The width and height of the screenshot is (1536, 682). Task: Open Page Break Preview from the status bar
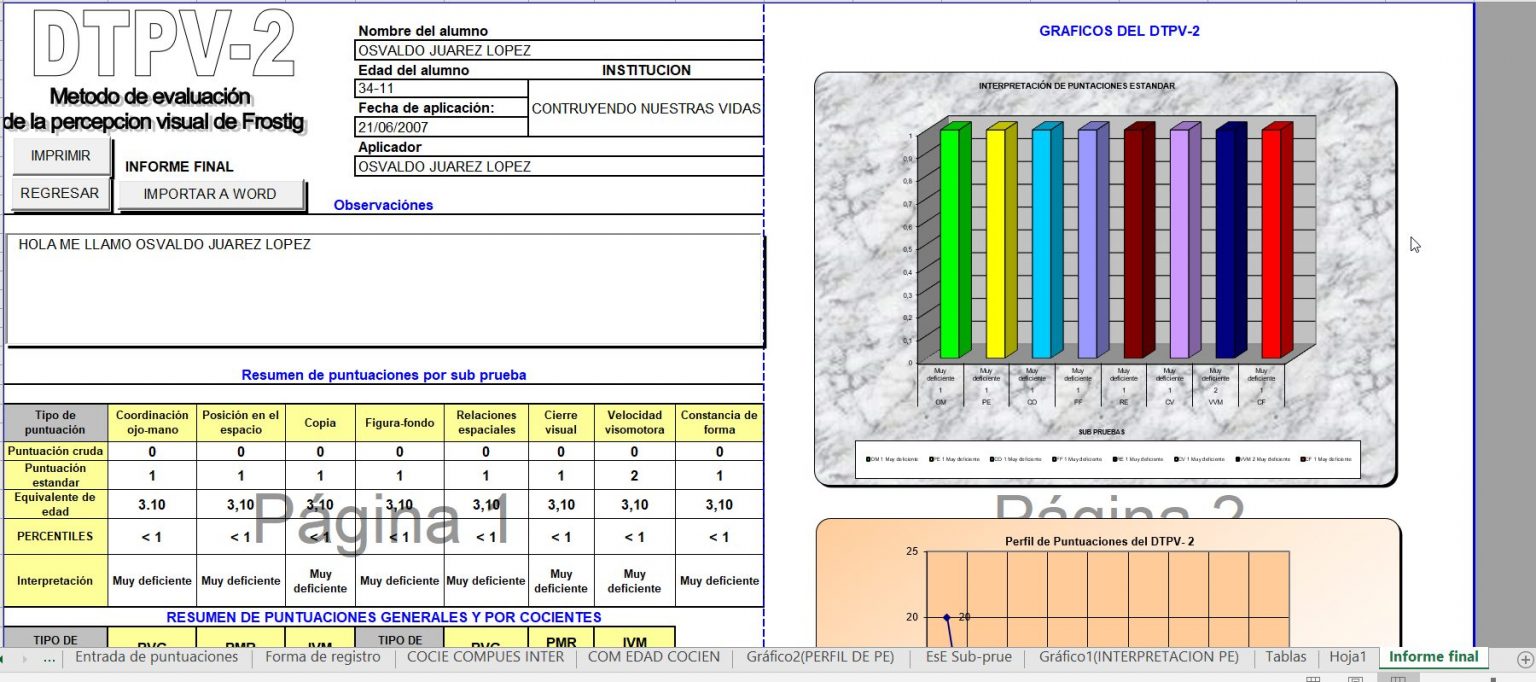(1397, 678)
